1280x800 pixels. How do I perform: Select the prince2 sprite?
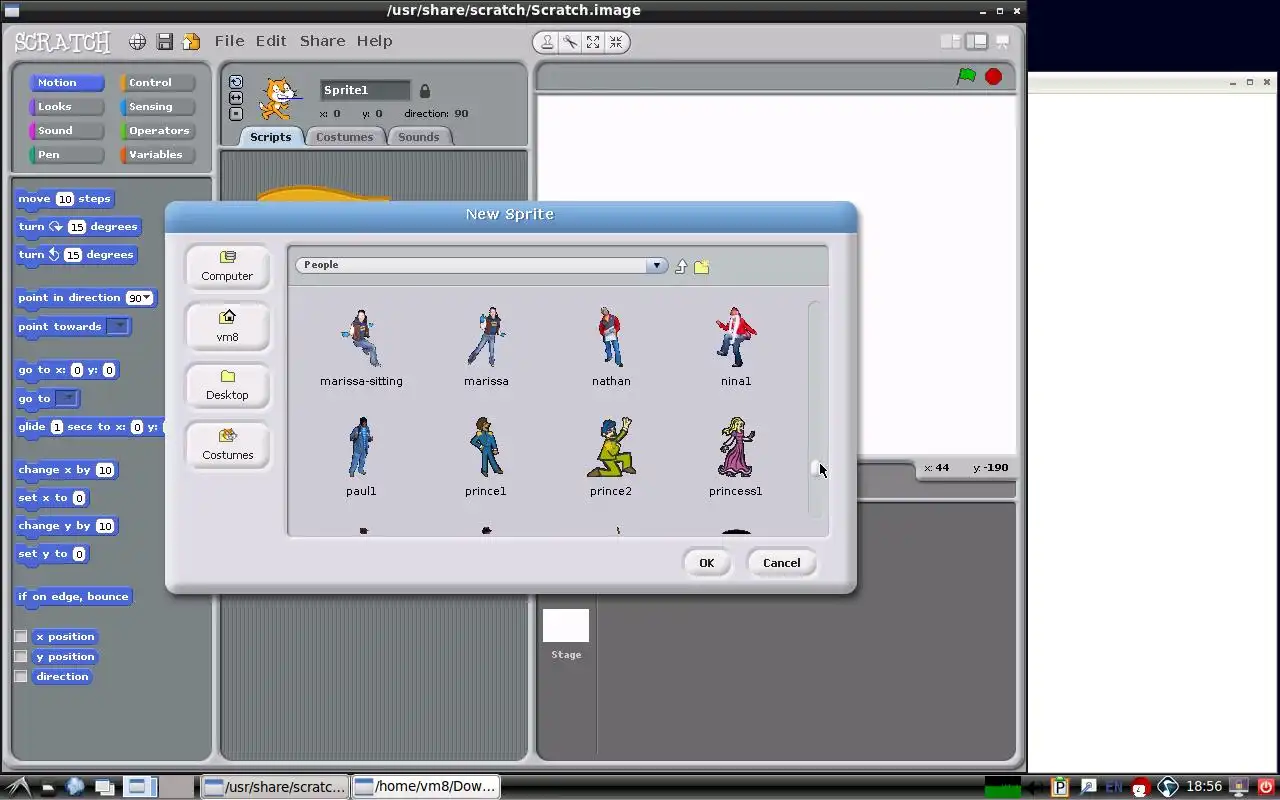611,457
